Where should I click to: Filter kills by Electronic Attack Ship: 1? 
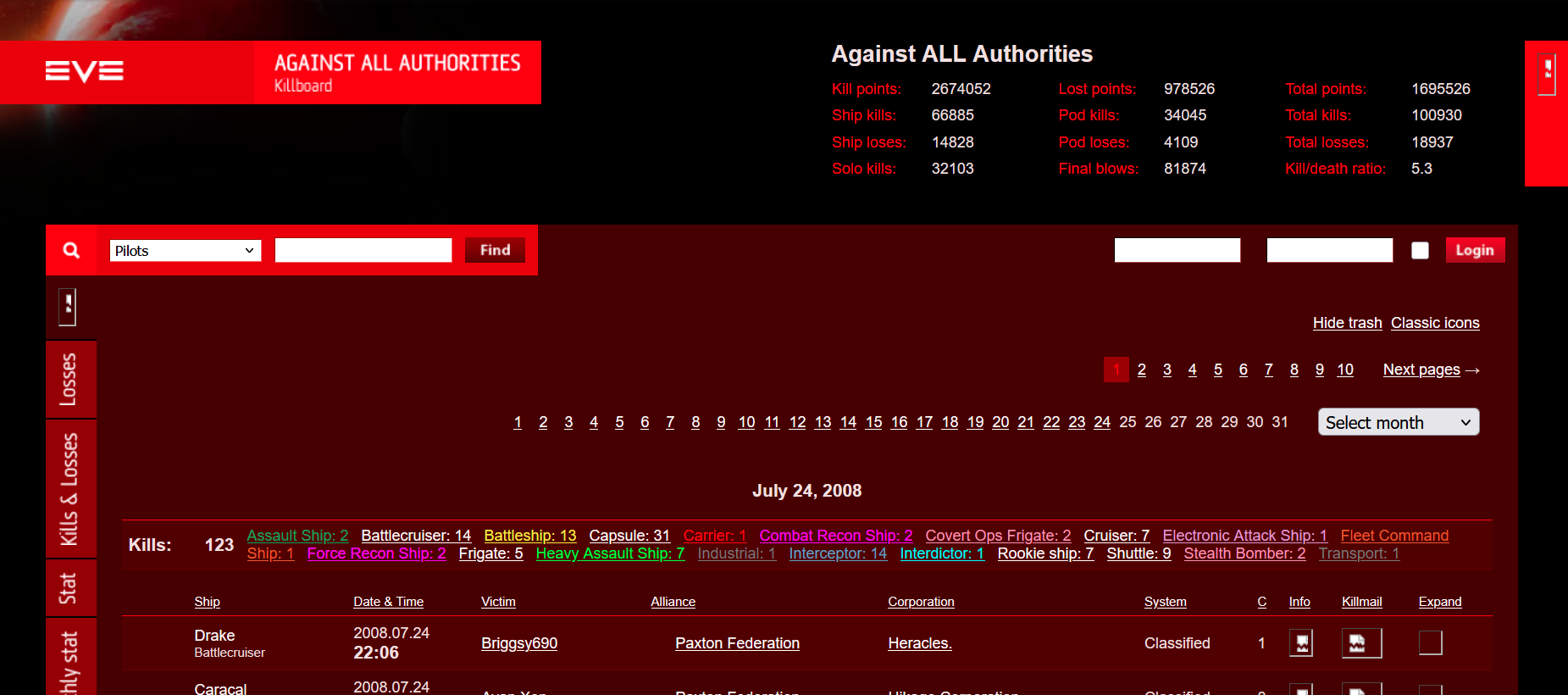[1245, 536]
